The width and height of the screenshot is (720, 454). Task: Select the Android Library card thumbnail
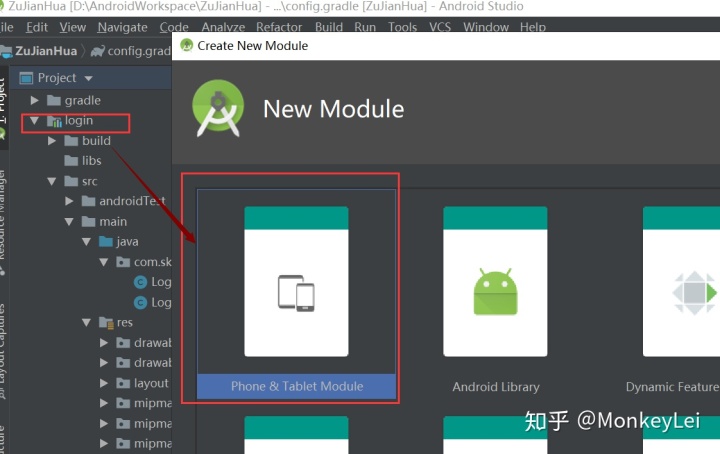click(495, 281)
